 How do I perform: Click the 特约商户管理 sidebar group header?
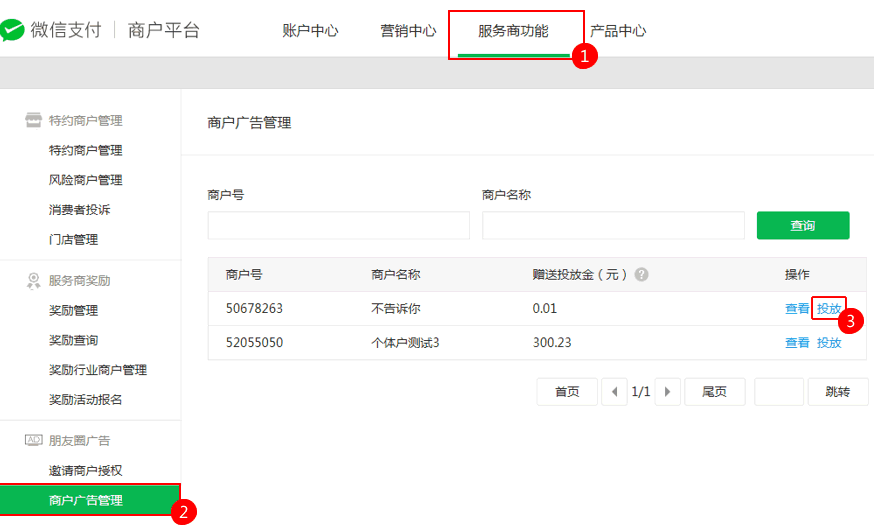85,120
